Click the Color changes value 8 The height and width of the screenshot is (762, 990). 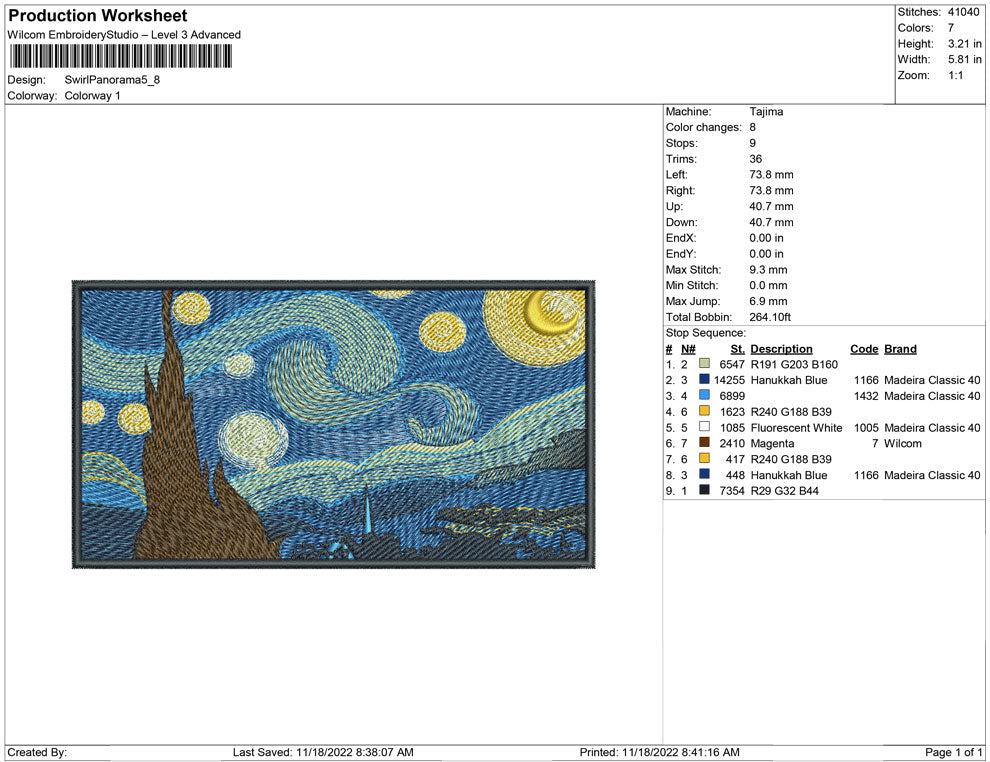[x=753, y=127]
